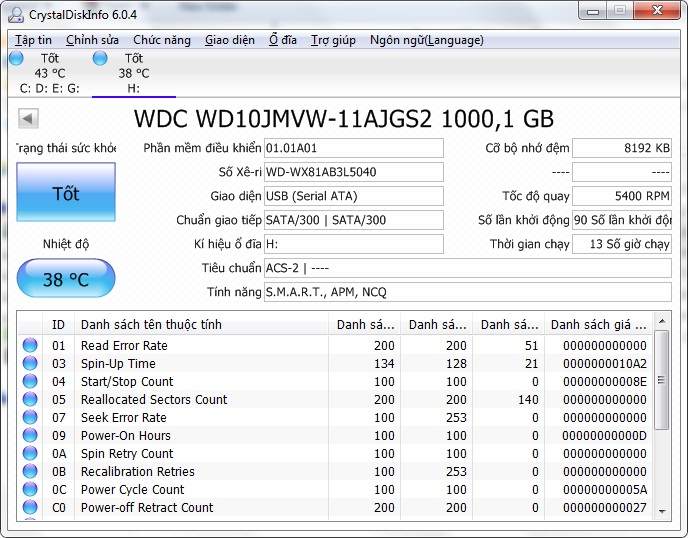Click the blue Tốt health status button
Image resolution: width=688 pixels, height=538 pixels.
point(66,192)
